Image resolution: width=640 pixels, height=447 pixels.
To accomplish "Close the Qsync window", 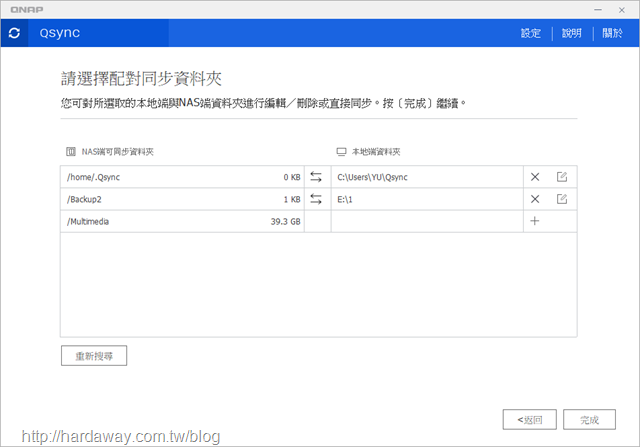I will (622, 10).
